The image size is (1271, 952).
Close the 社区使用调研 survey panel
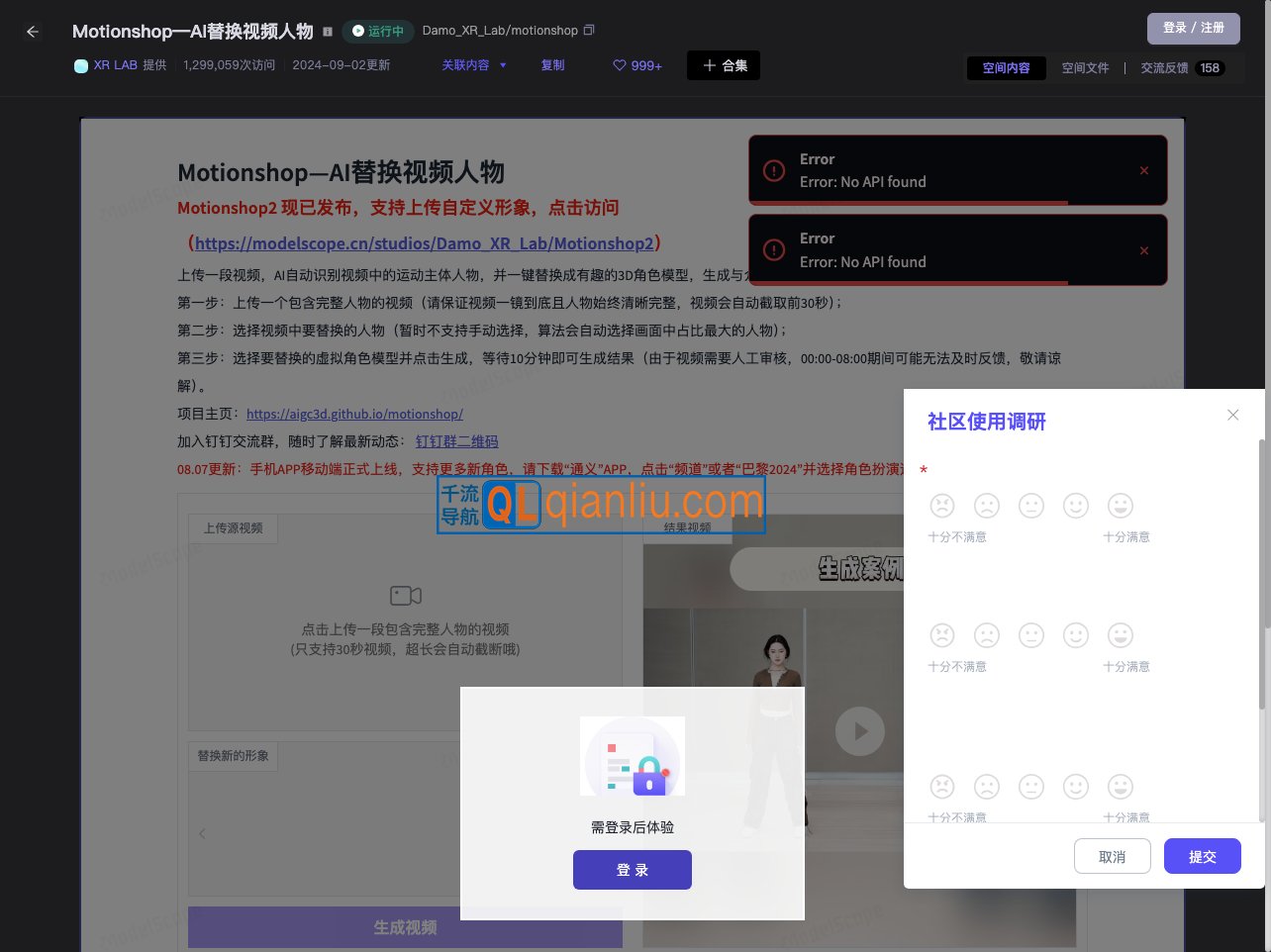pos(1232,415)
